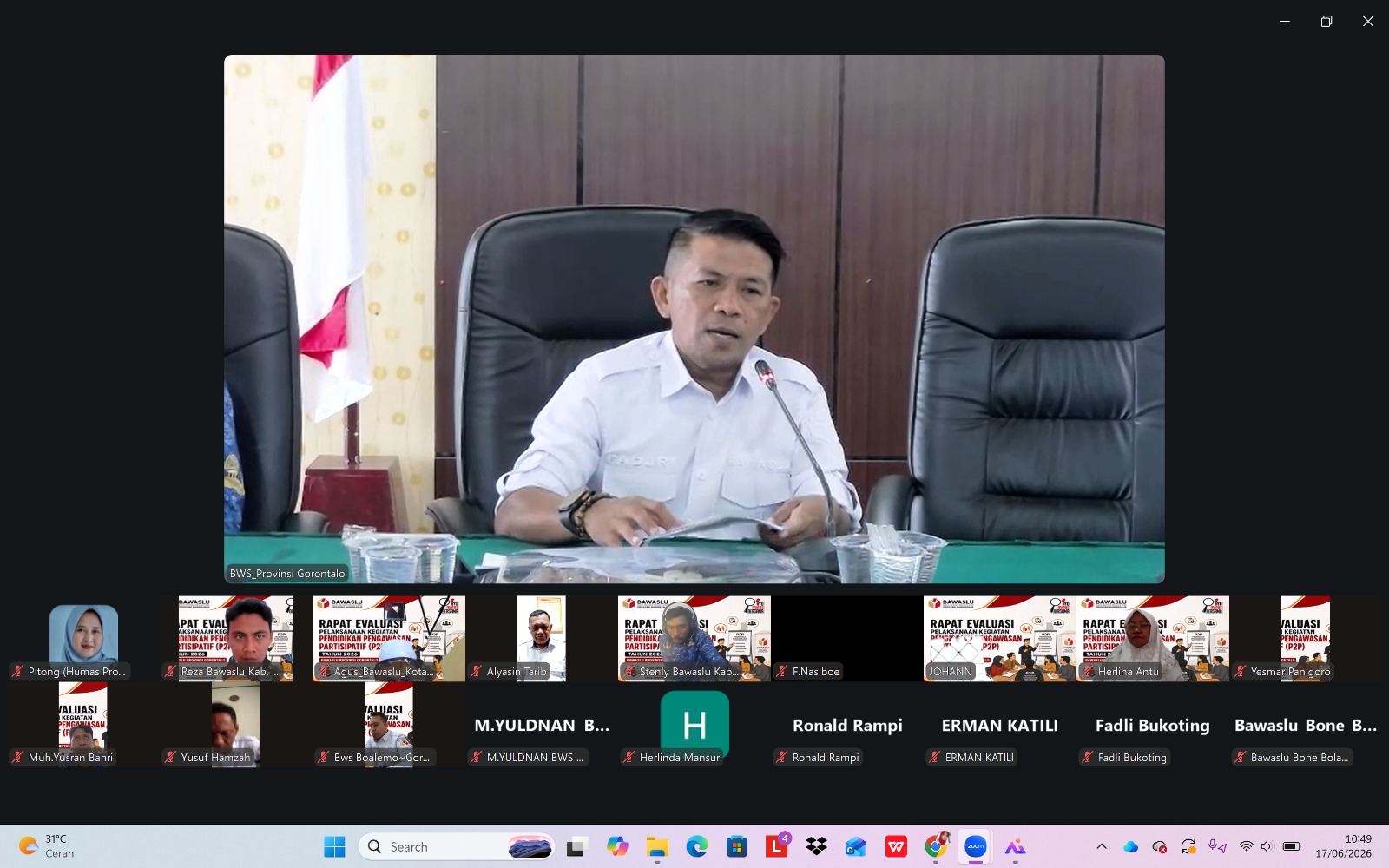1389x868 pixels.
Task: Click muted mic icon beside Muh.Yusran Bahri
Action: point(17,757)
